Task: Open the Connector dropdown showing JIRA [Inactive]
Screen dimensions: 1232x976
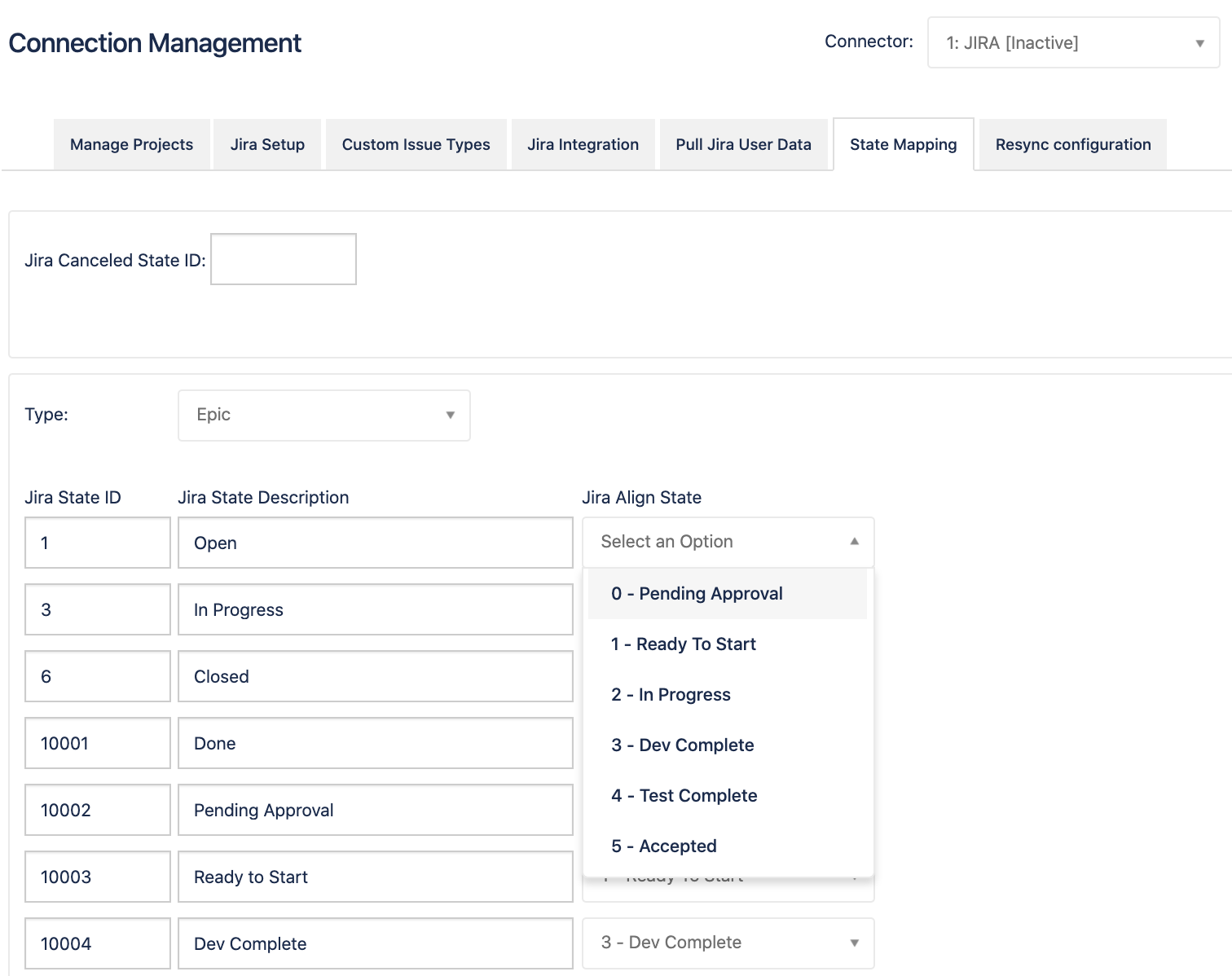Action: pyautogui.click(x=1073, y=42)
